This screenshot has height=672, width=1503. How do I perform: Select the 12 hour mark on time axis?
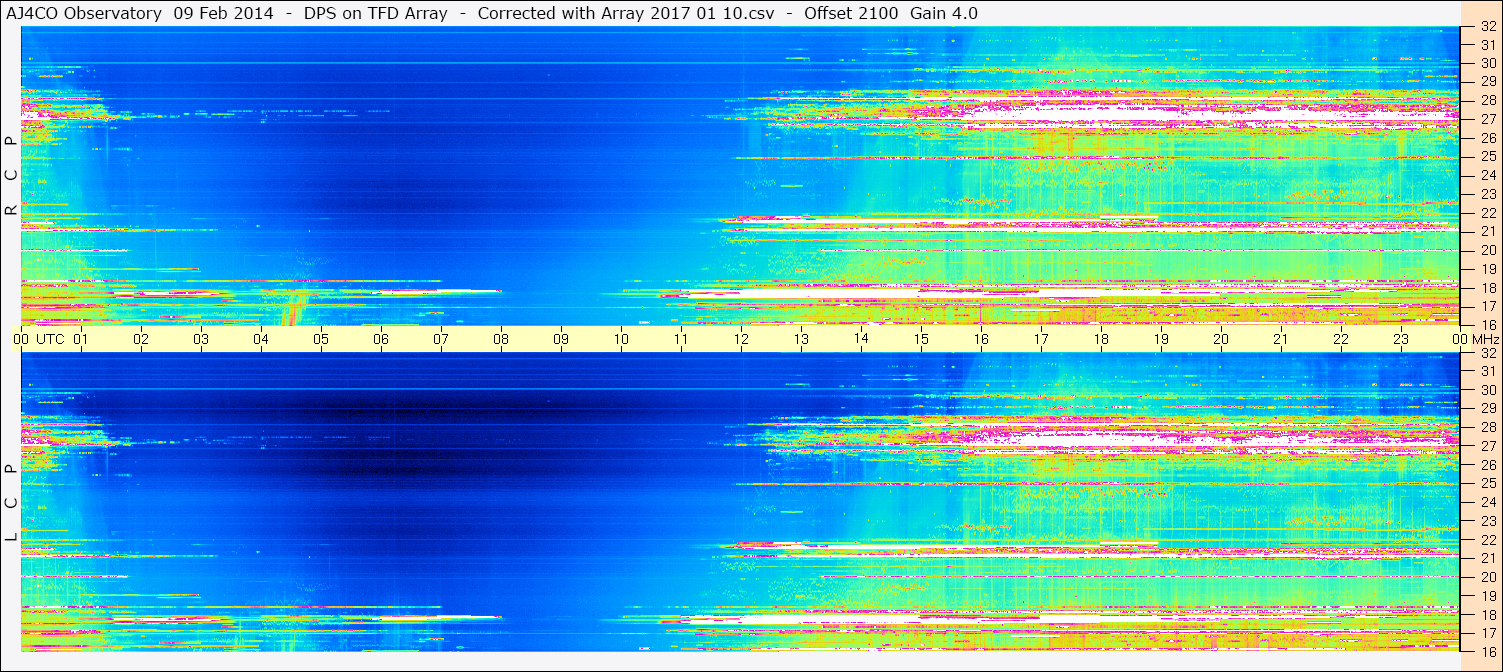pyautogui.click(x=741, y=339)
